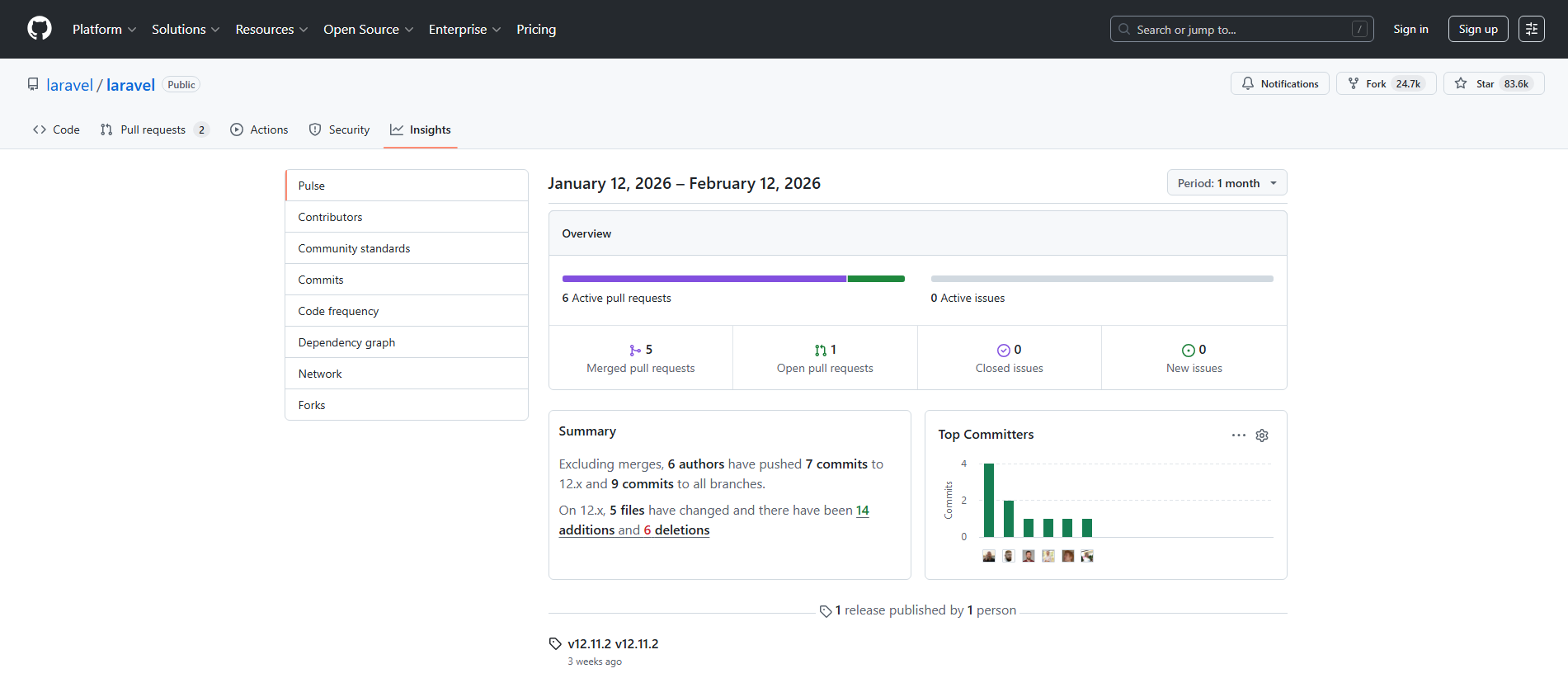Open Dependency graph in sidebar
1568x678 pixels.
pos(407,342)
